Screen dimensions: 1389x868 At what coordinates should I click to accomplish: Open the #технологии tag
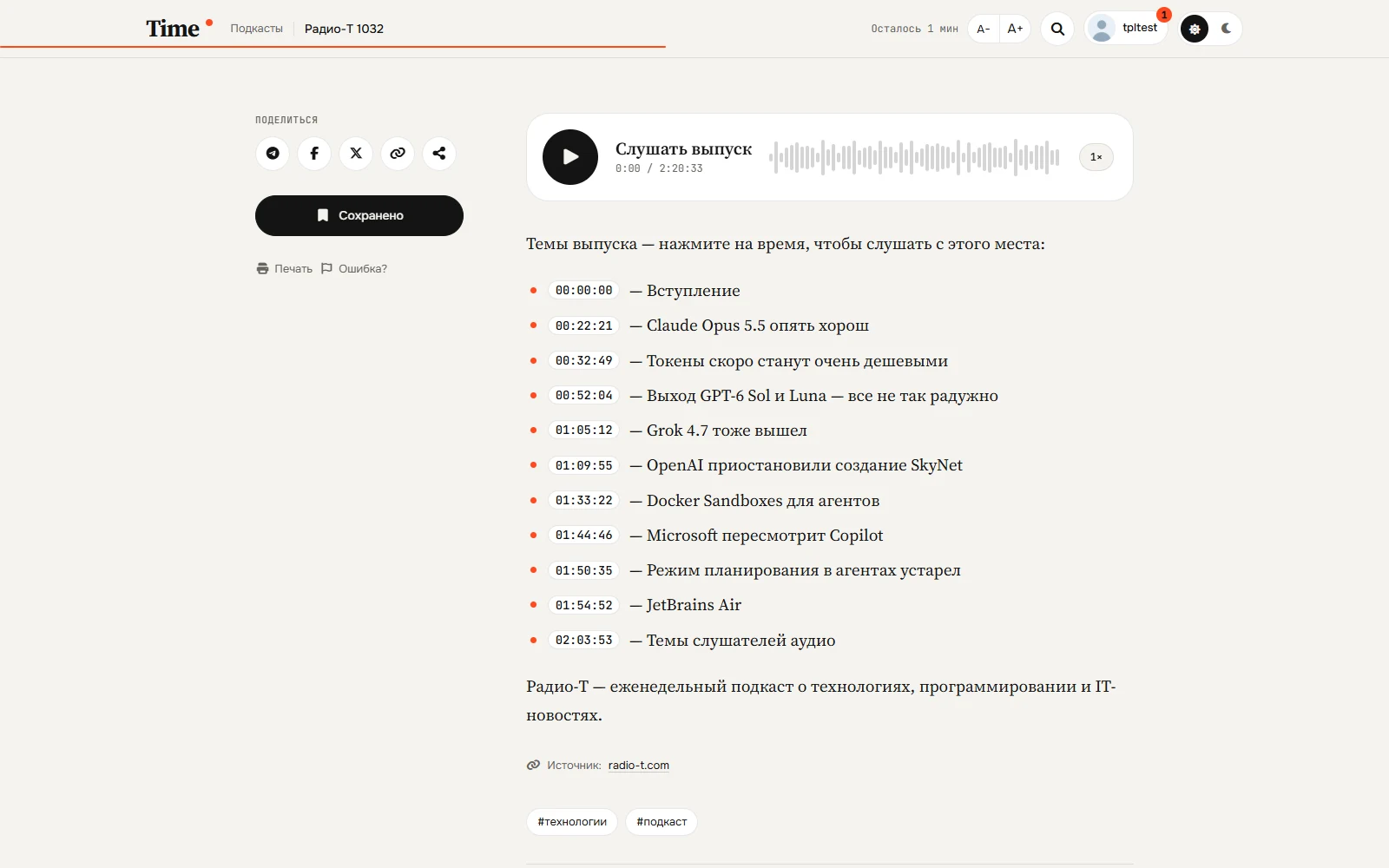coord(572,822)
